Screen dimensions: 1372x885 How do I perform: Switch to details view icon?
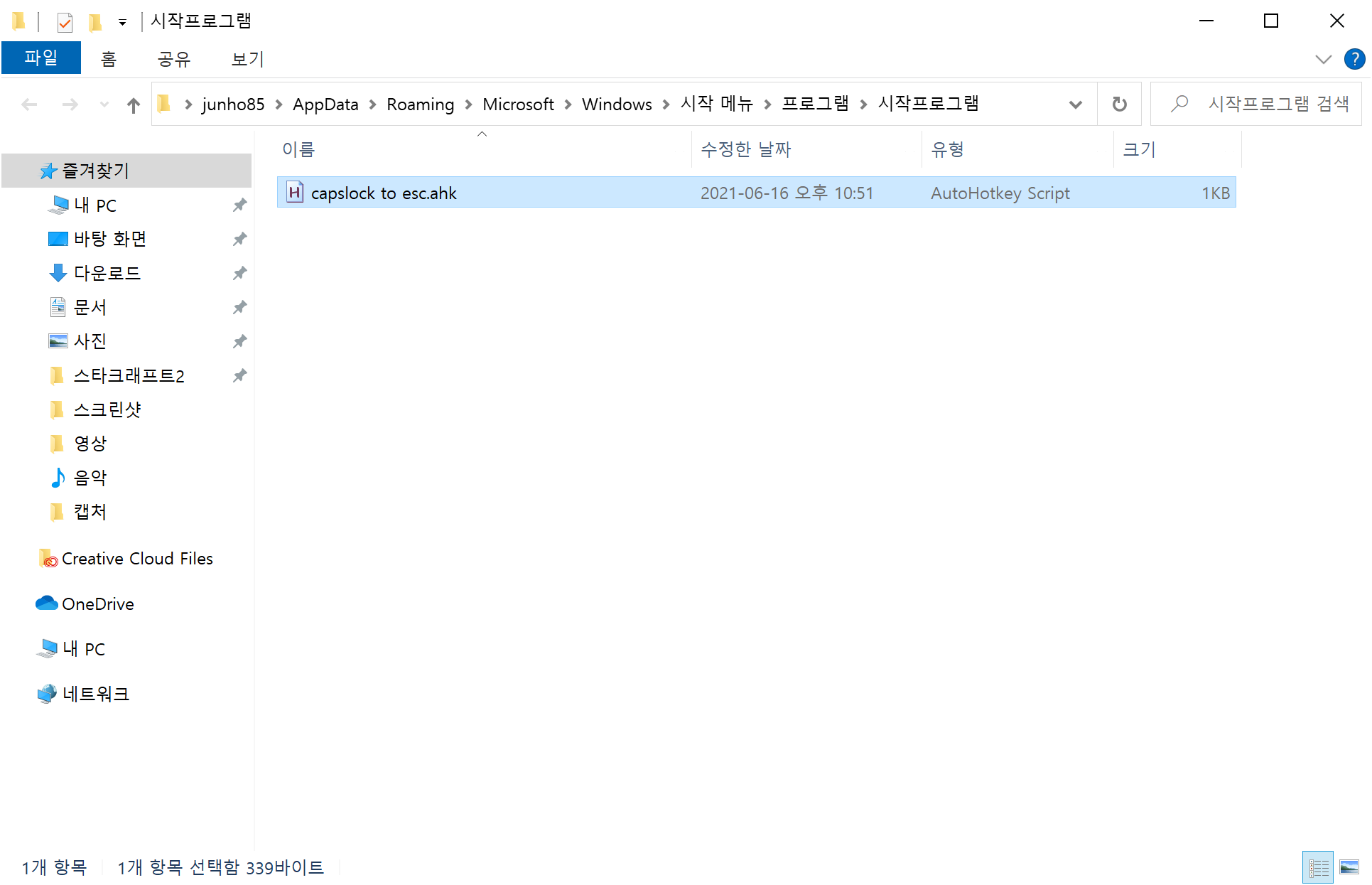(x=1318, y=867)
